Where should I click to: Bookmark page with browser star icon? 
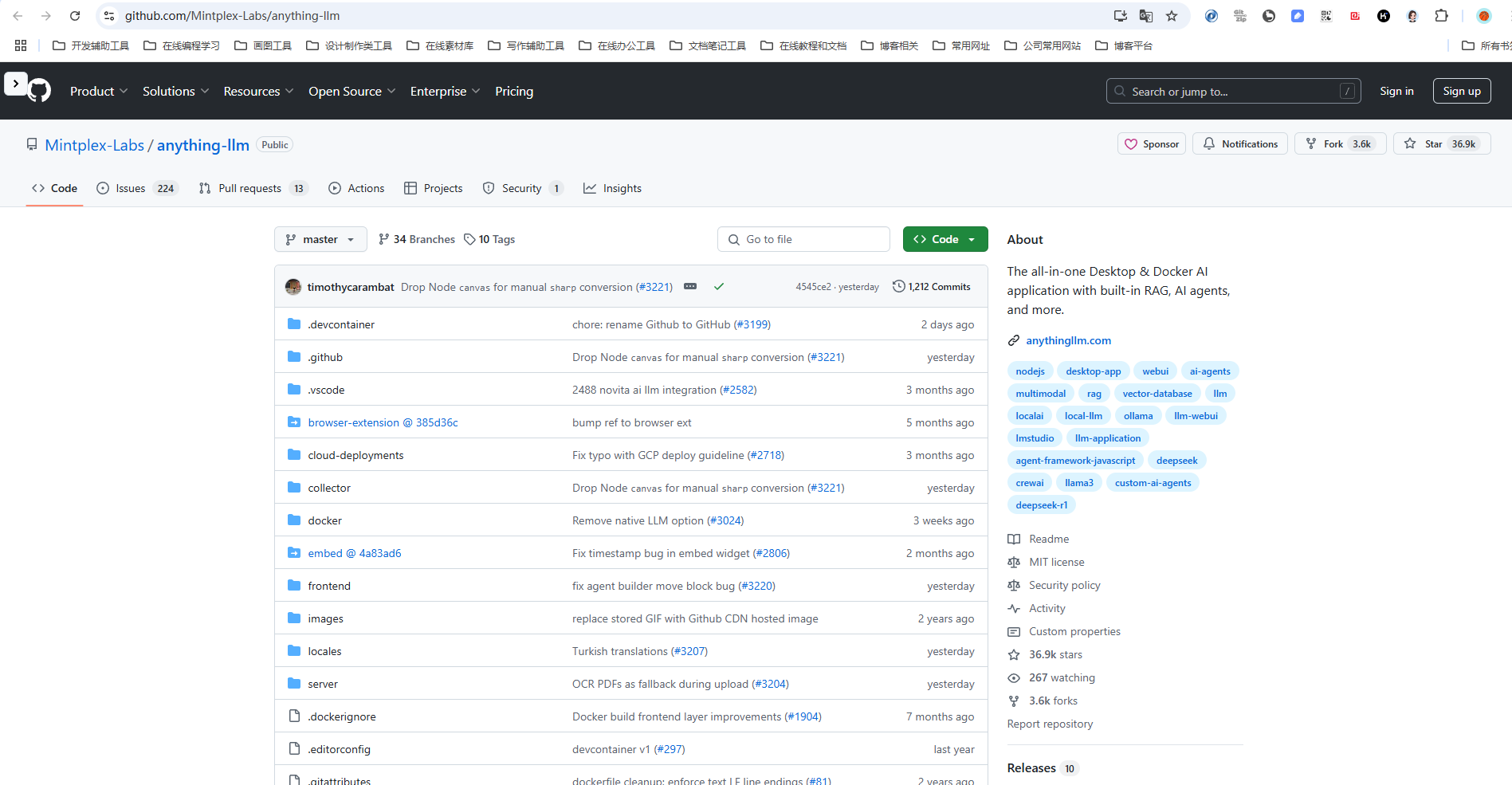tap(1172, 16)
